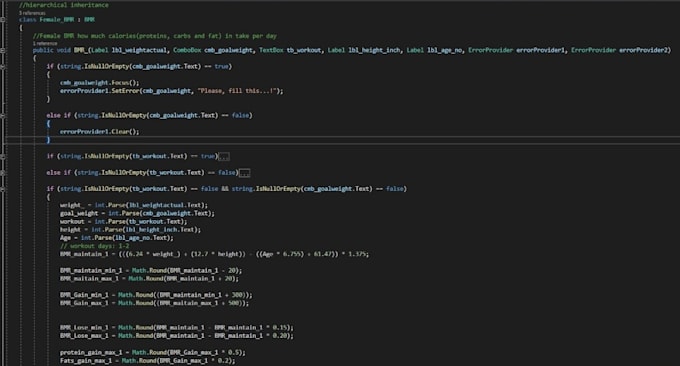Open ellipsis box after else if tb_workout == false
The width and height of the screenshot is (680, 366).
pos(245,173)
